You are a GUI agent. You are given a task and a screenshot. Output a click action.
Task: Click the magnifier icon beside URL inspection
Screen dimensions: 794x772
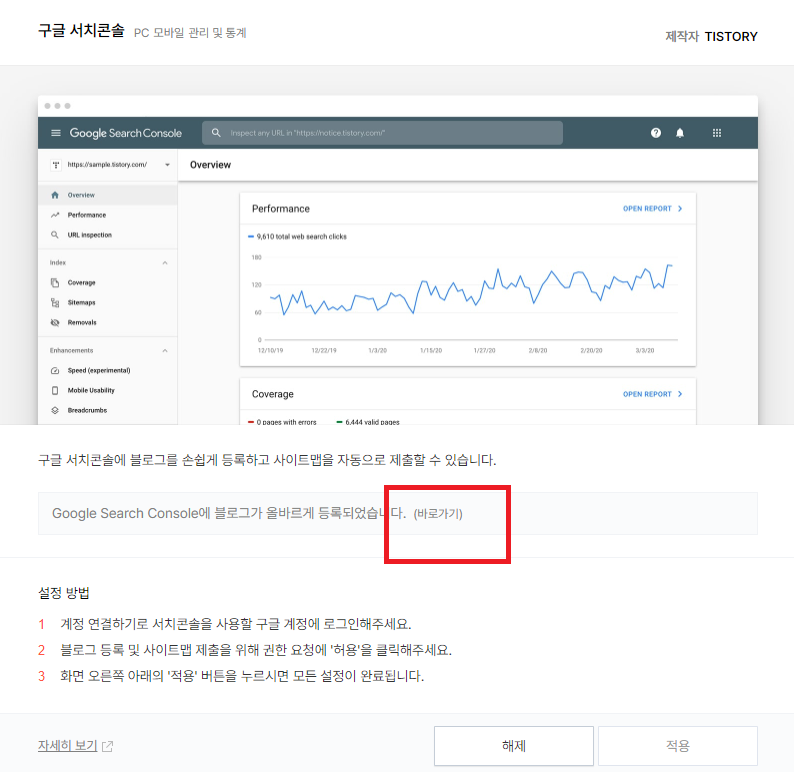coord(55,235)
